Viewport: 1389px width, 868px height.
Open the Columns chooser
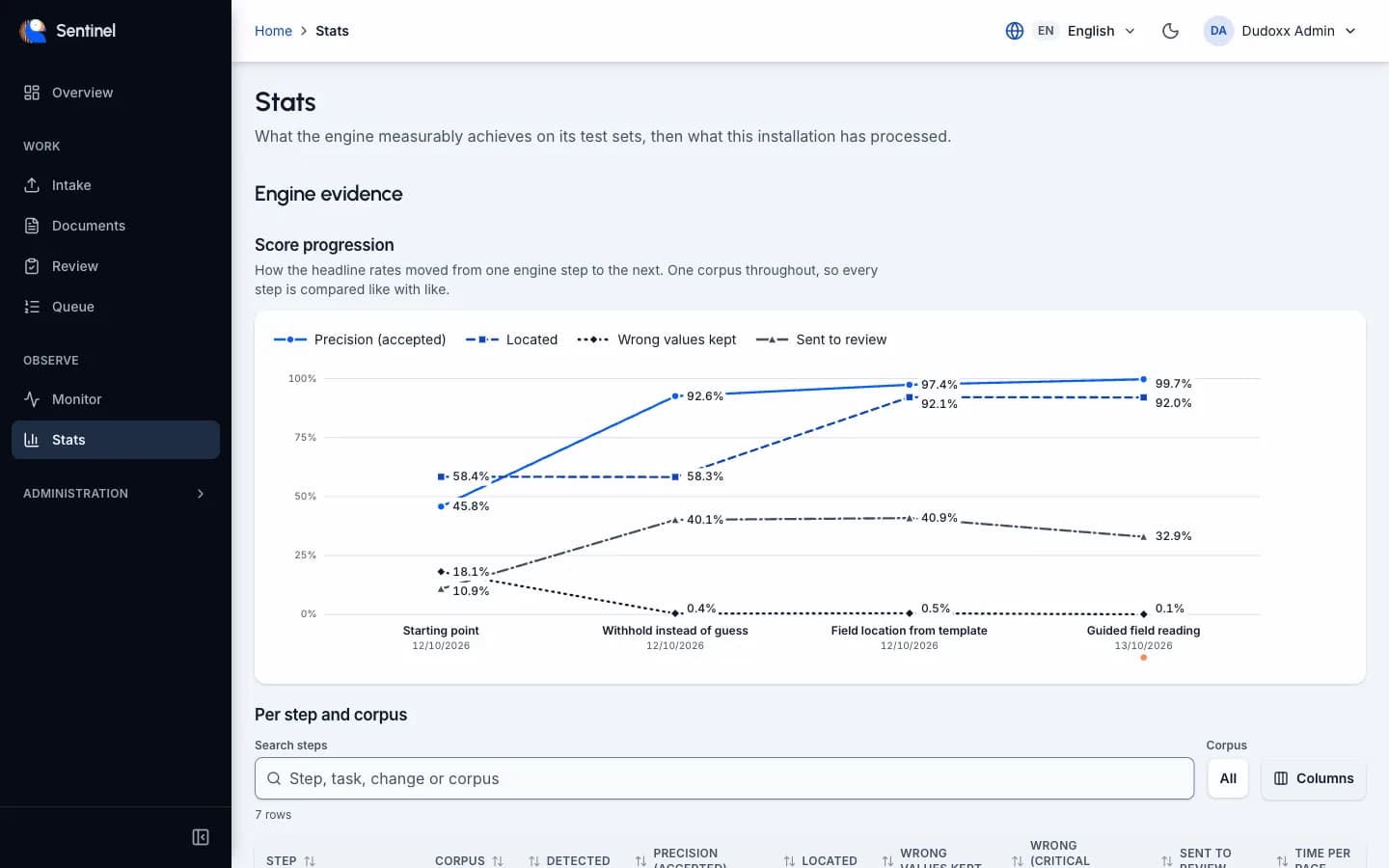[1314, 778]
